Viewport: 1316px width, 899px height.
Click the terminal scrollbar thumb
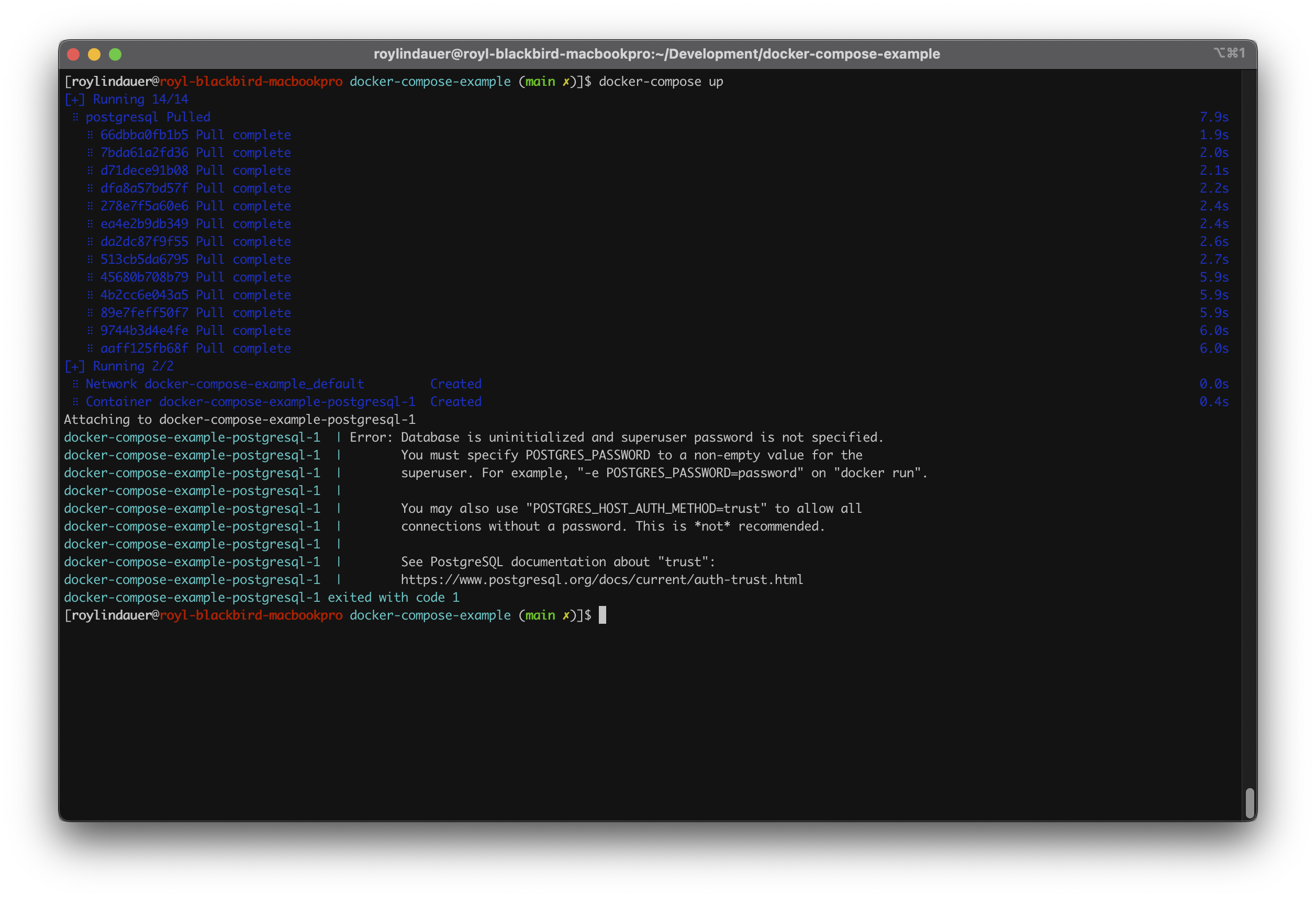pyautogui.click(x=1251, y=803)
